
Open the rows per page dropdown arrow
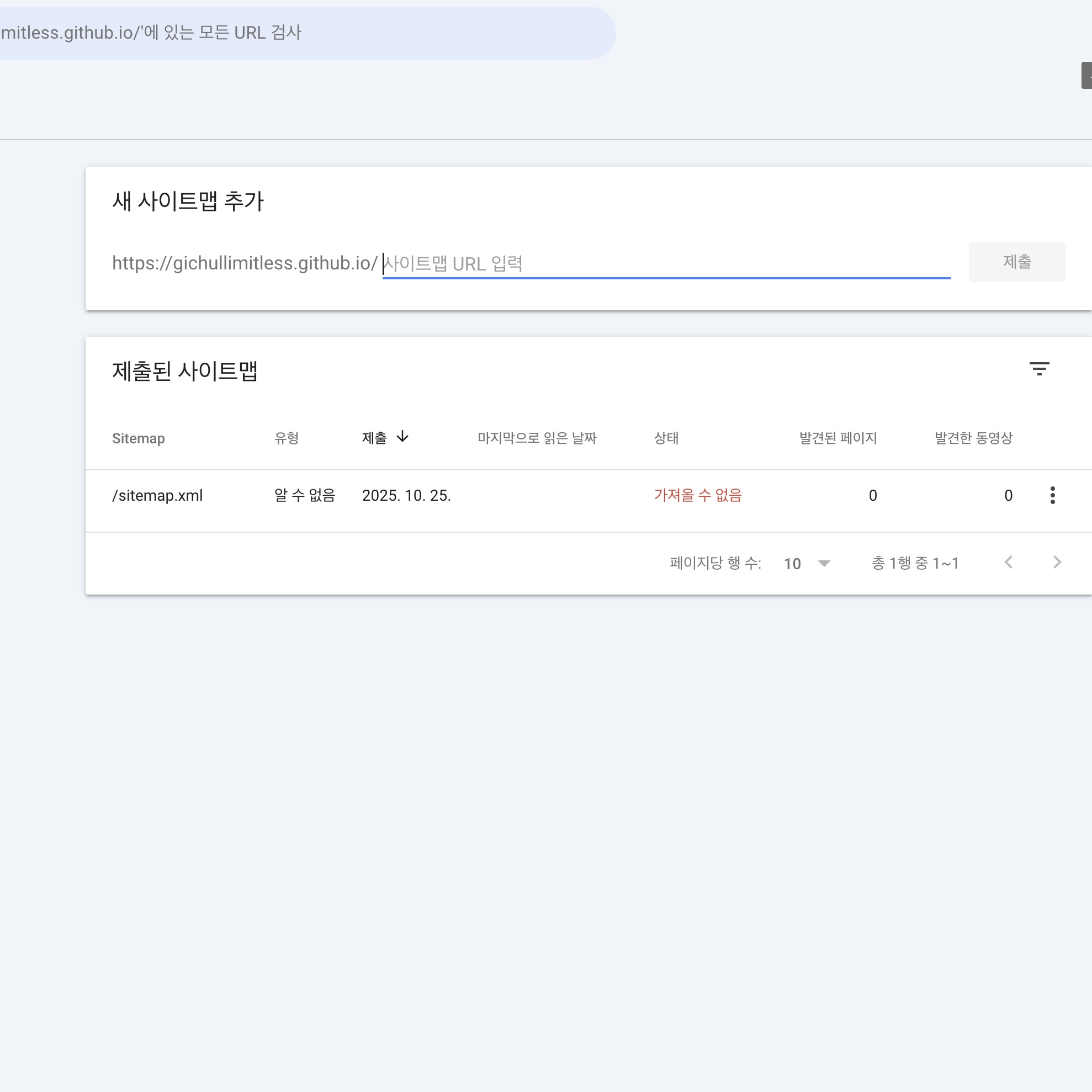pos(824,563)
